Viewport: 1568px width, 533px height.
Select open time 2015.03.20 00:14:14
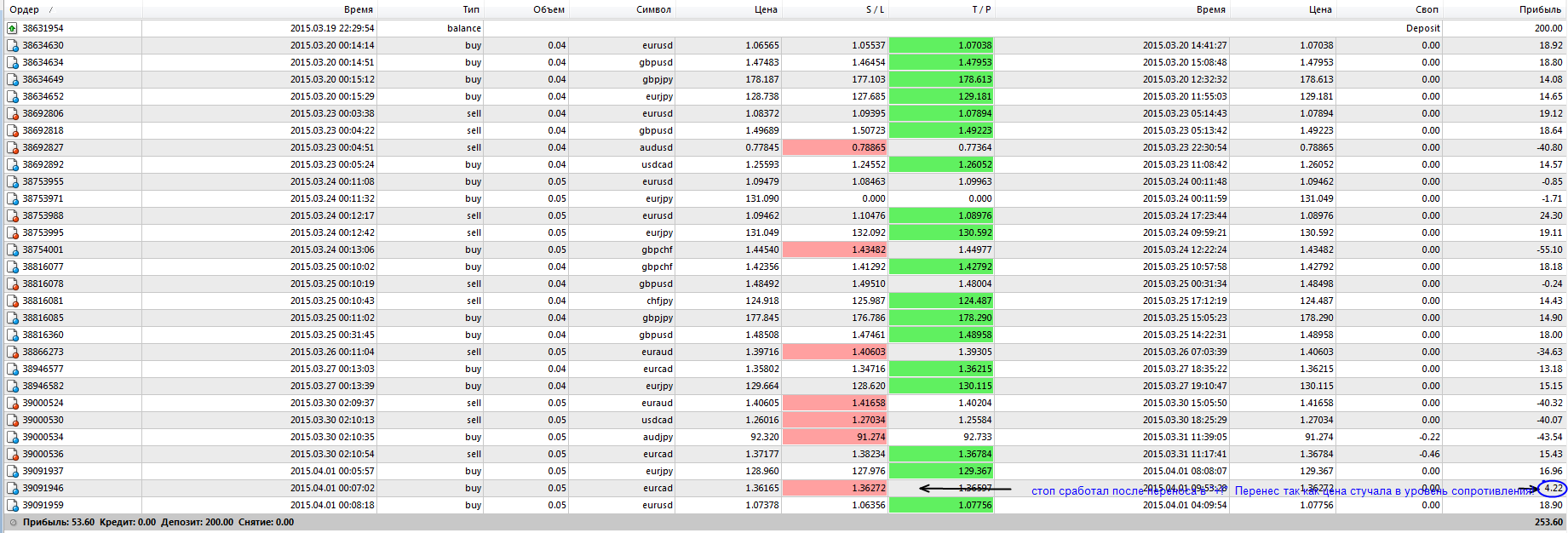click(x=332, y=45)
